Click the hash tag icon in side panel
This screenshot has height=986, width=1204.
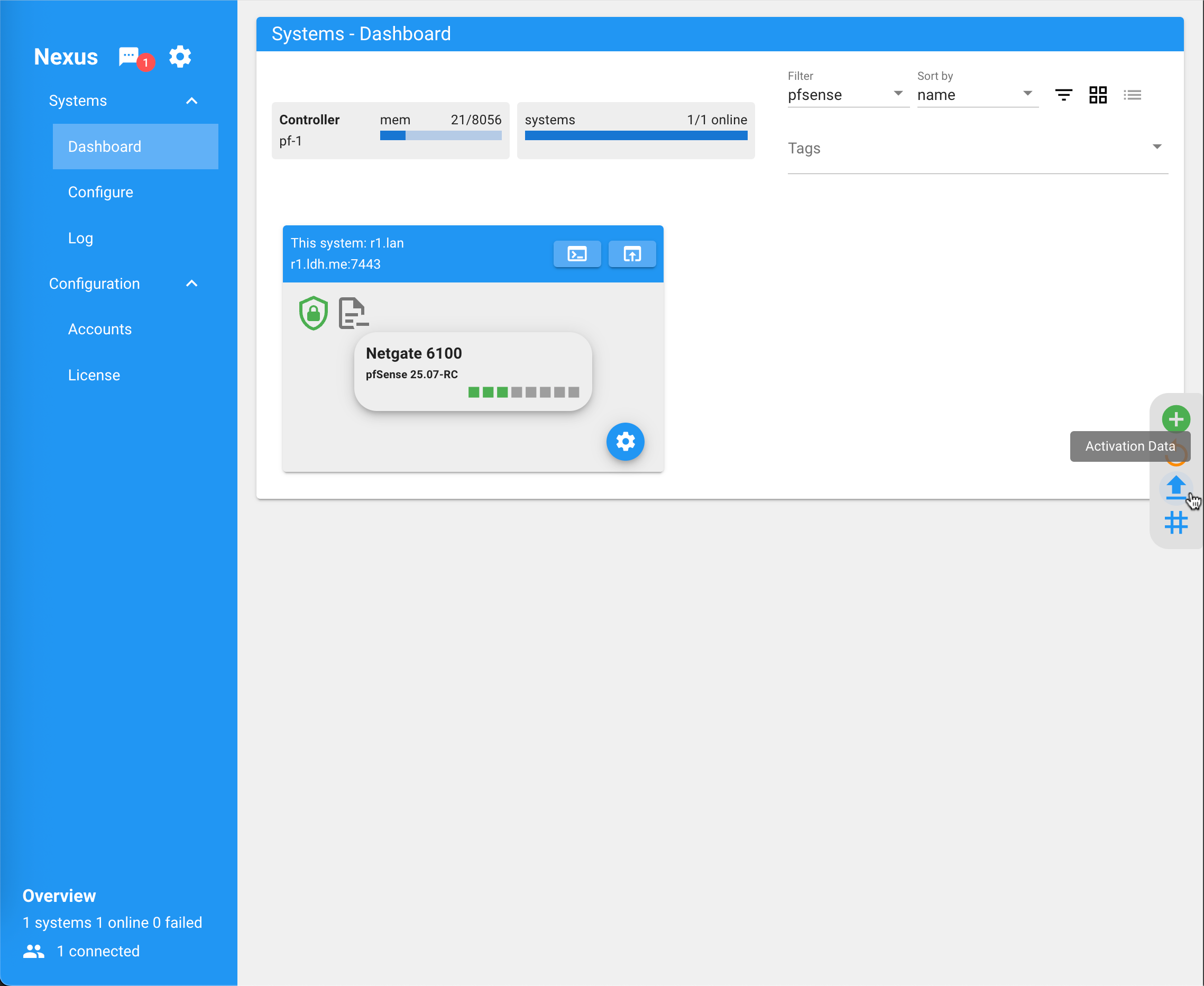[1175, 523]
